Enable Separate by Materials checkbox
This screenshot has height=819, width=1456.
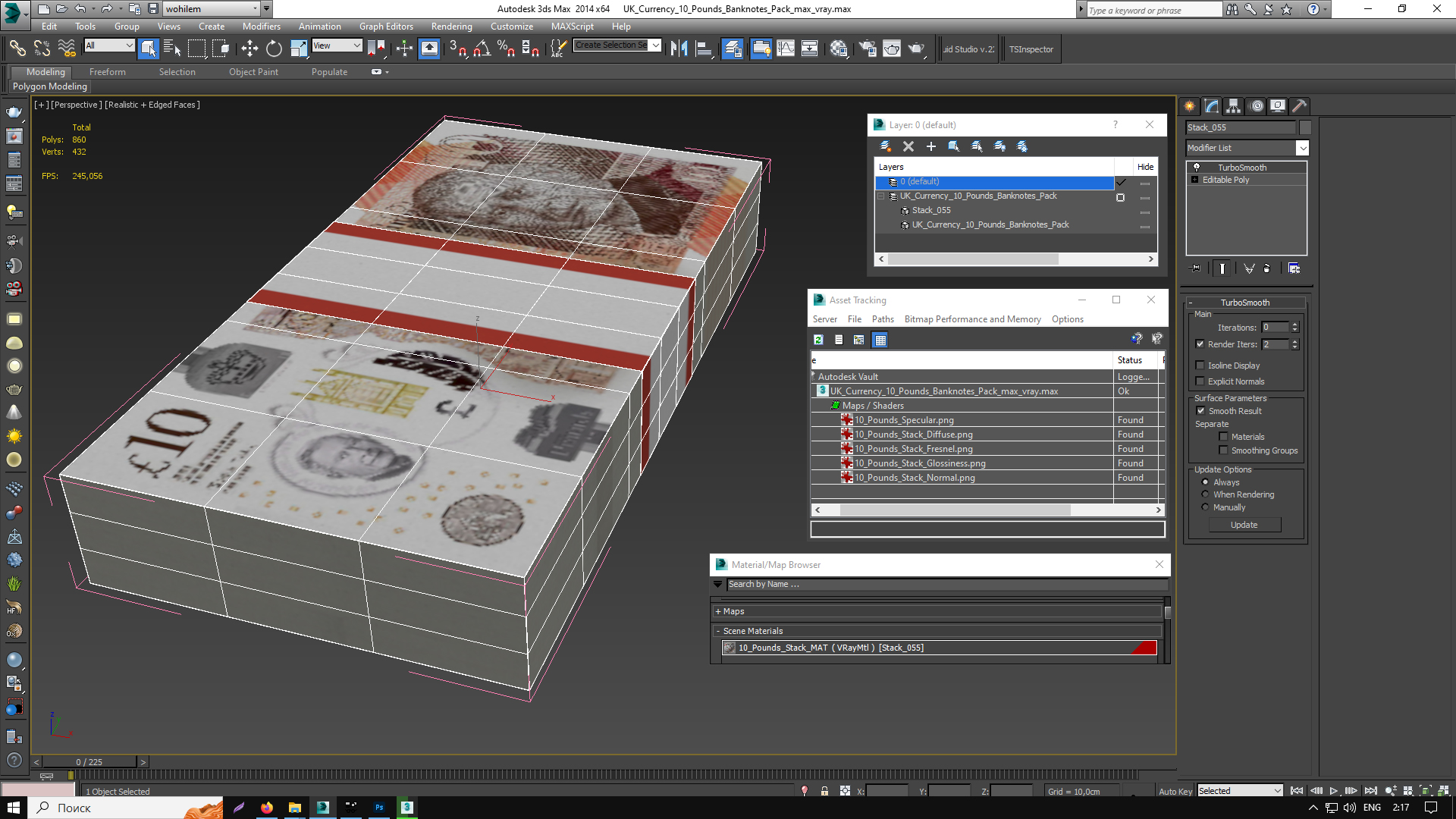[1223, 437]
